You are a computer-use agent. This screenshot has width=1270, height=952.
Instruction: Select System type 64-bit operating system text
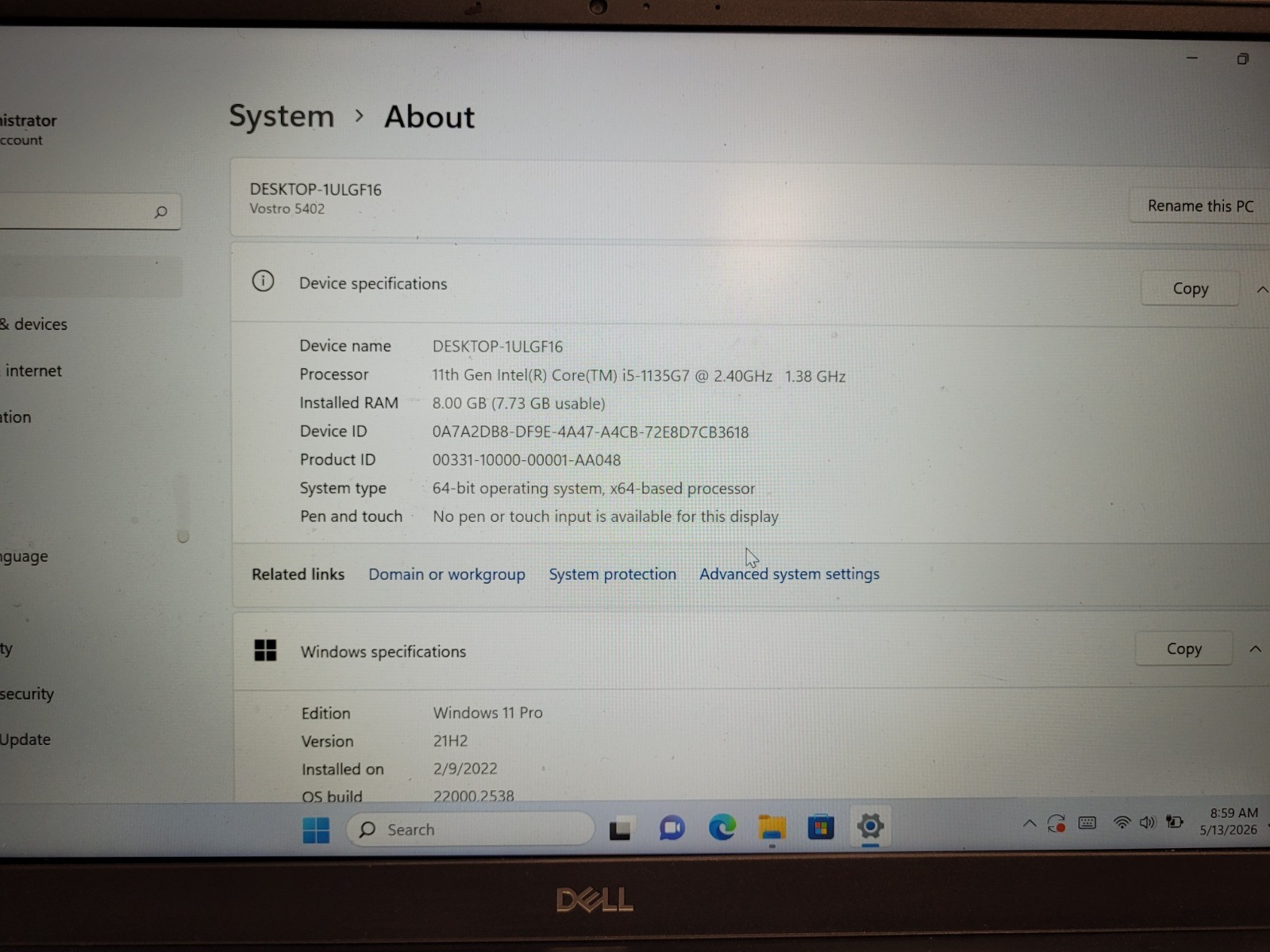click(x=594, y=489)
